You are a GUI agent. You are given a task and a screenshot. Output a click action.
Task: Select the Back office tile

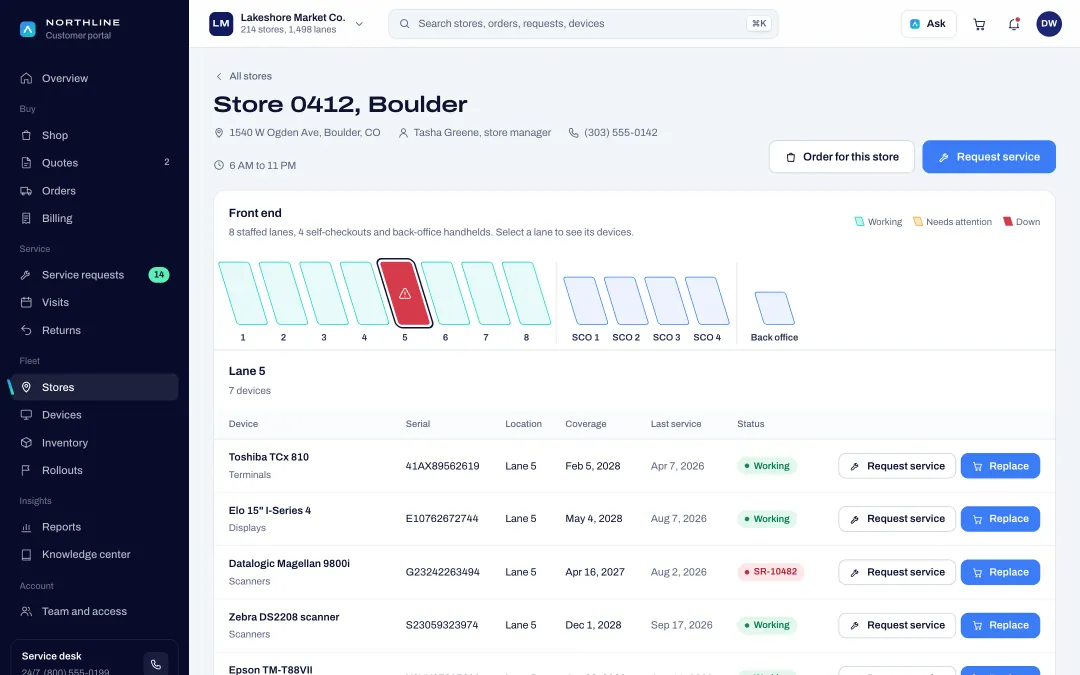775,308
